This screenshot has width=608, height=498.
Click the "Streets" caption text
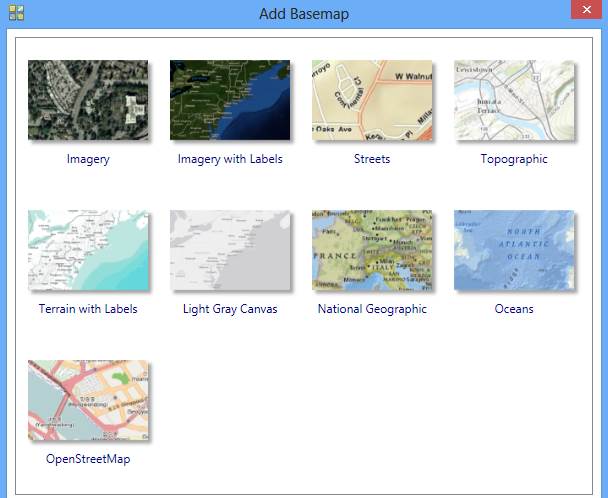(x=372, y=159)
